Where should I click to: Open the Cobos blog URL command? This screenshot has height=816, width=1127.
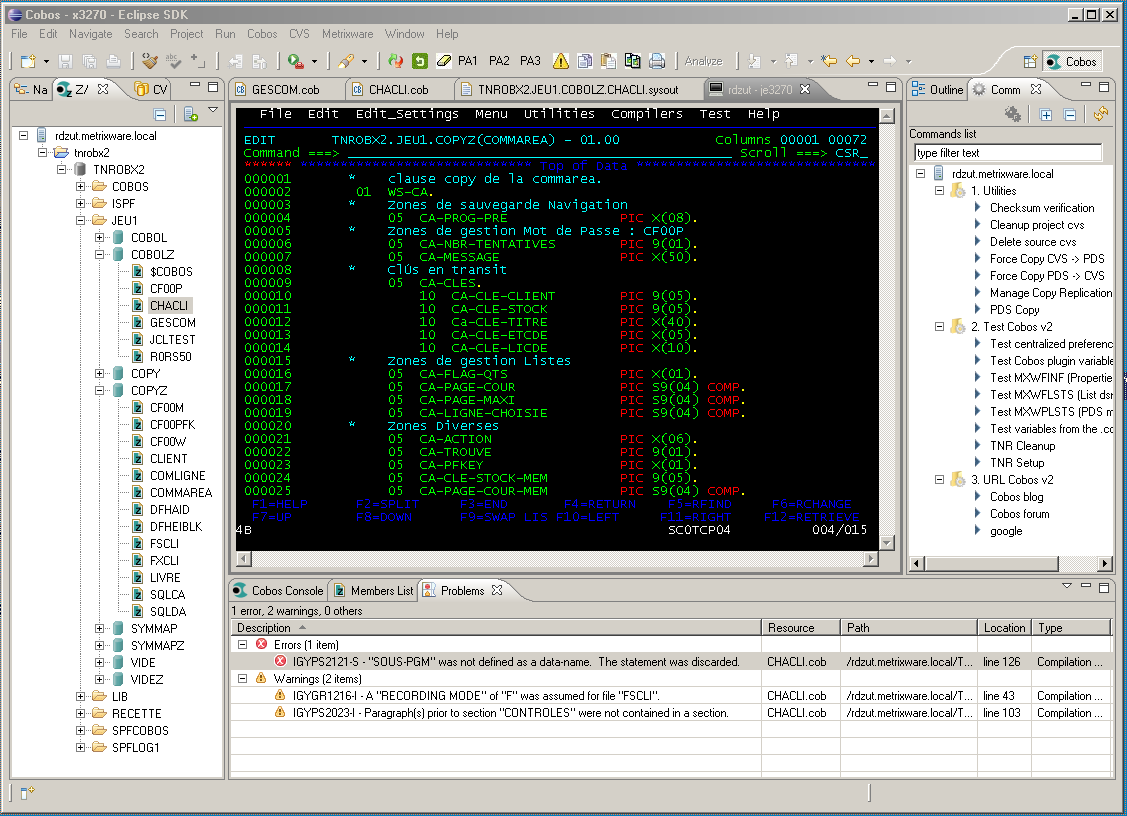pos(1016,497)
